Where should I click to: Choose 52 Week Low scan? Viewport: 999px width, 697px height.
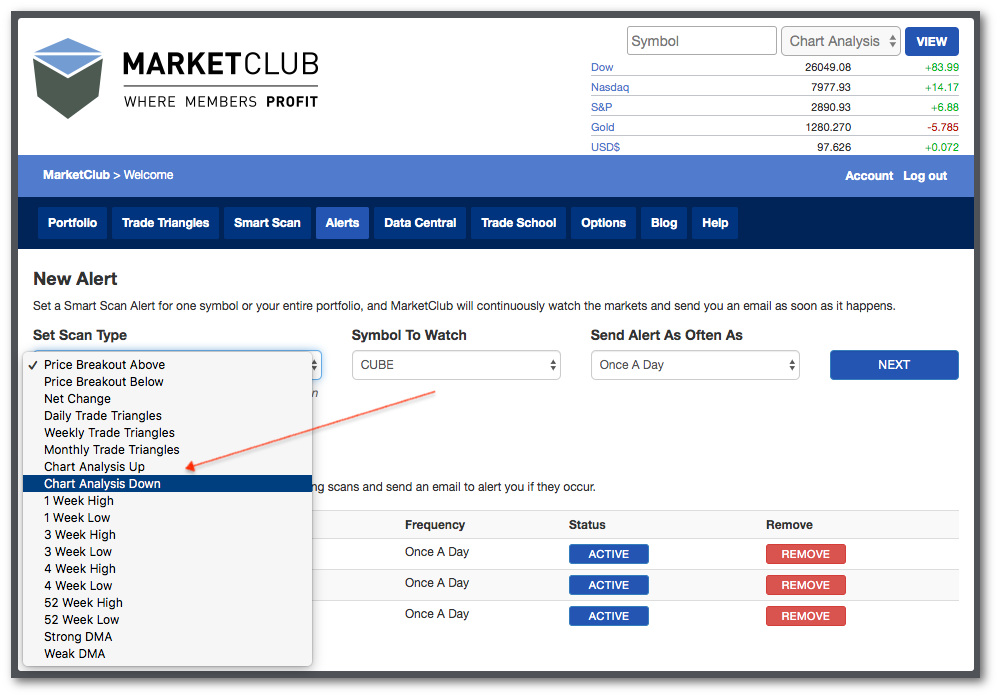coord(168,619)
